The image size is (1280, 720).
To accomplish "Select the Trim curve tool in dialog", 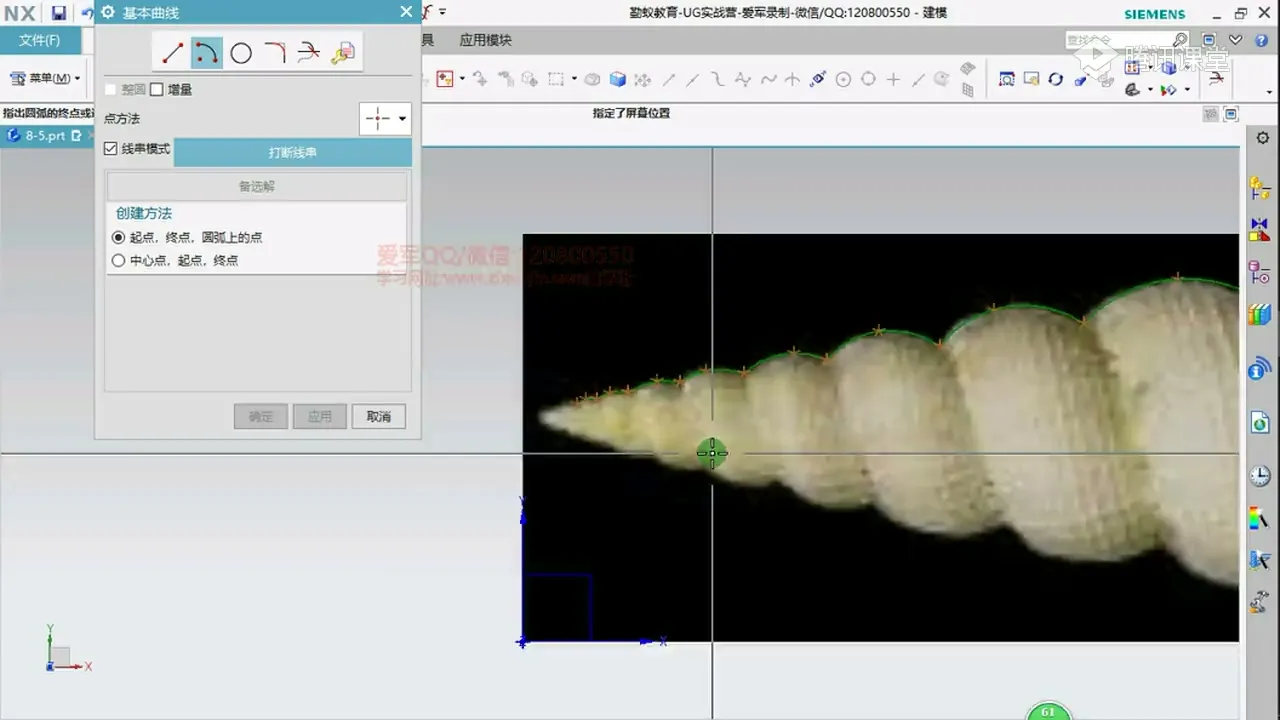I will point(308,53).
